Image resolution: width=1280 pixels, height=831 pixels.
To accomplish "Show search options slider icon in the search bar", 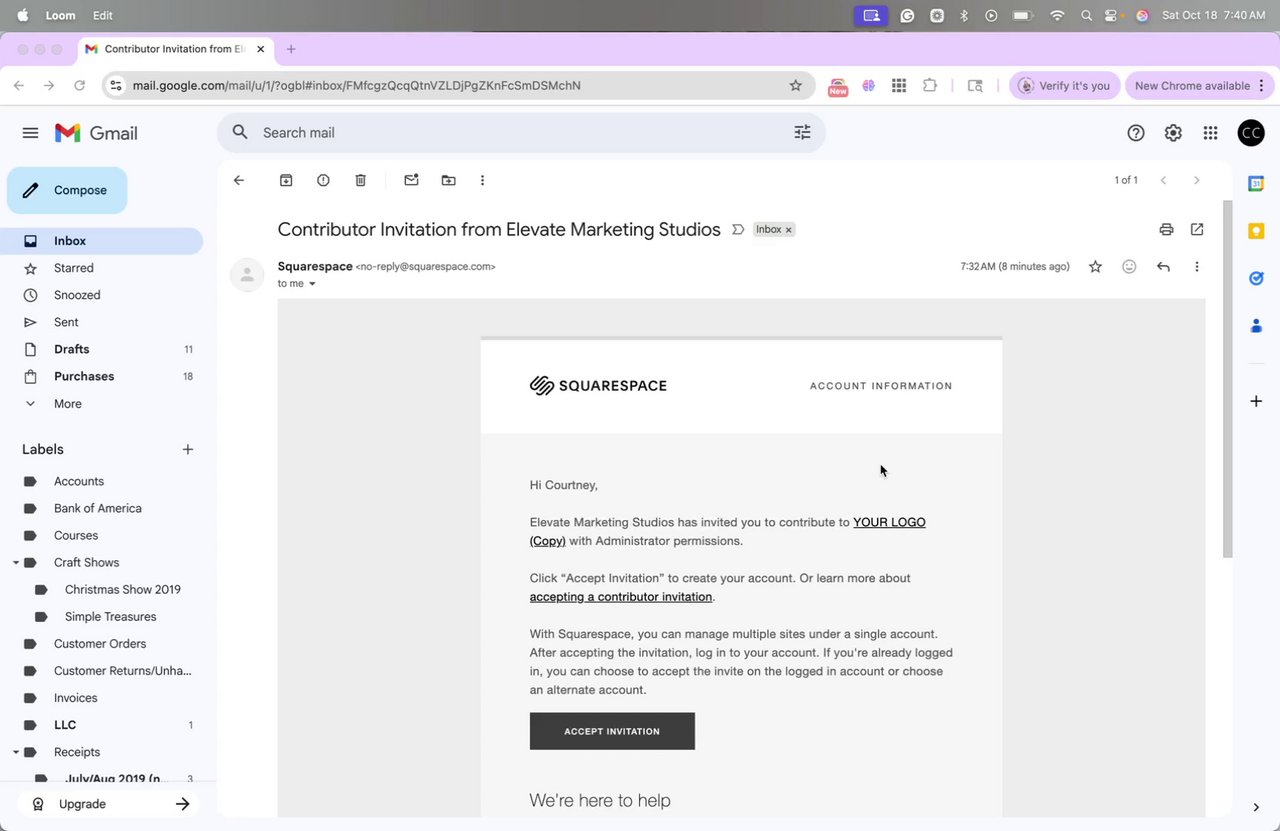I will pos(802,132).
